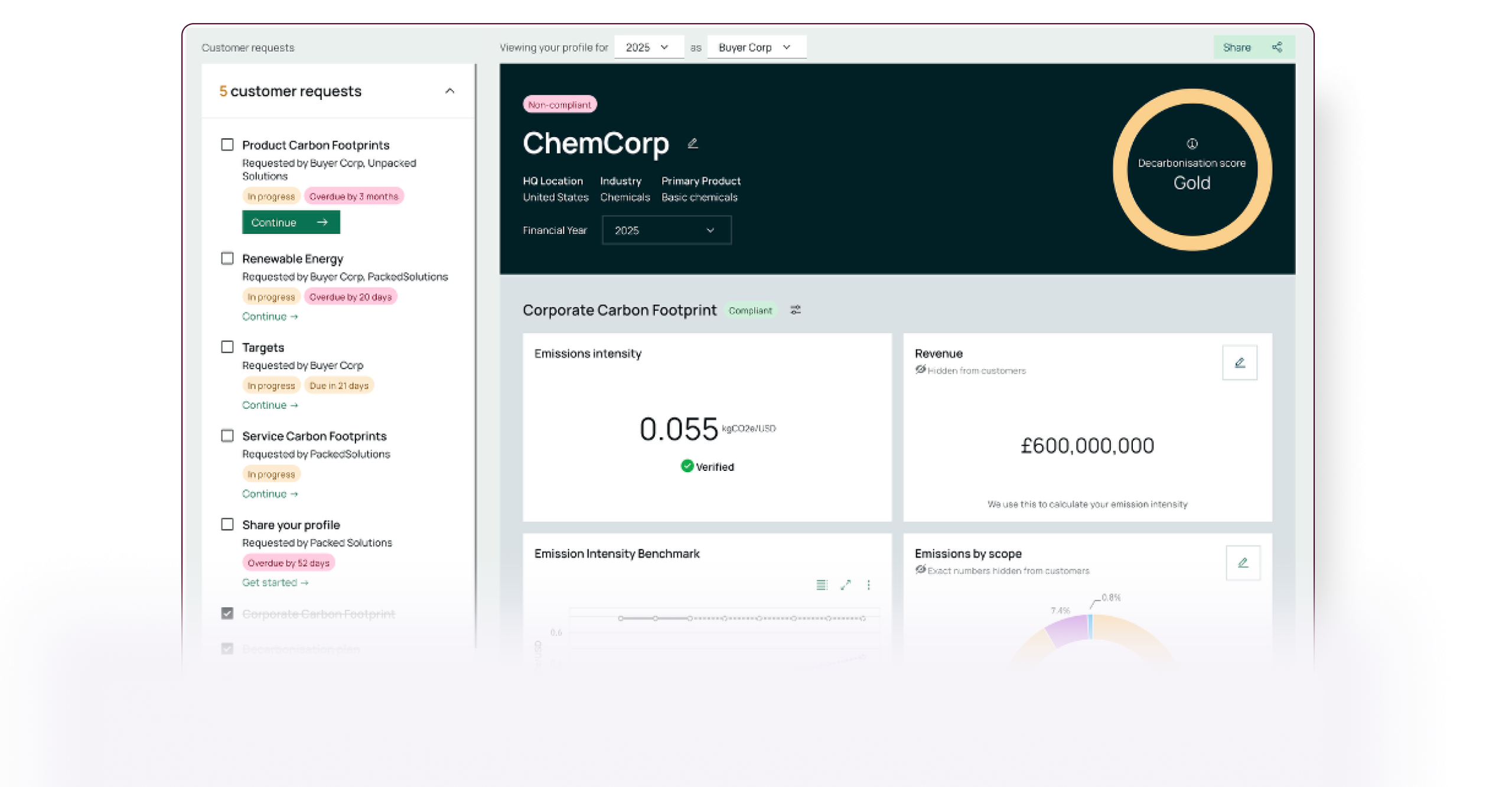Tick the Renewable Energy checkbox
The width and height of the screenshot is (1512, 787).
[227, 258]
